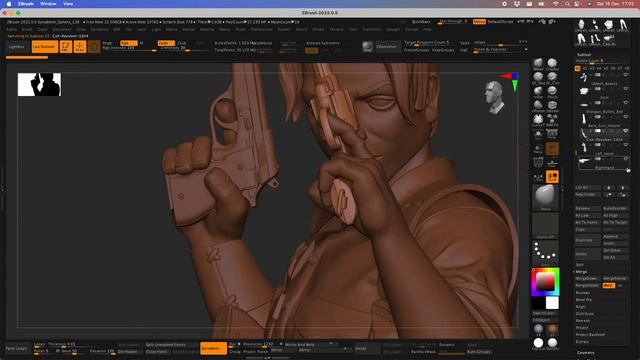
Task: Open the macOS View menu
Action: (x=68, y=4)
